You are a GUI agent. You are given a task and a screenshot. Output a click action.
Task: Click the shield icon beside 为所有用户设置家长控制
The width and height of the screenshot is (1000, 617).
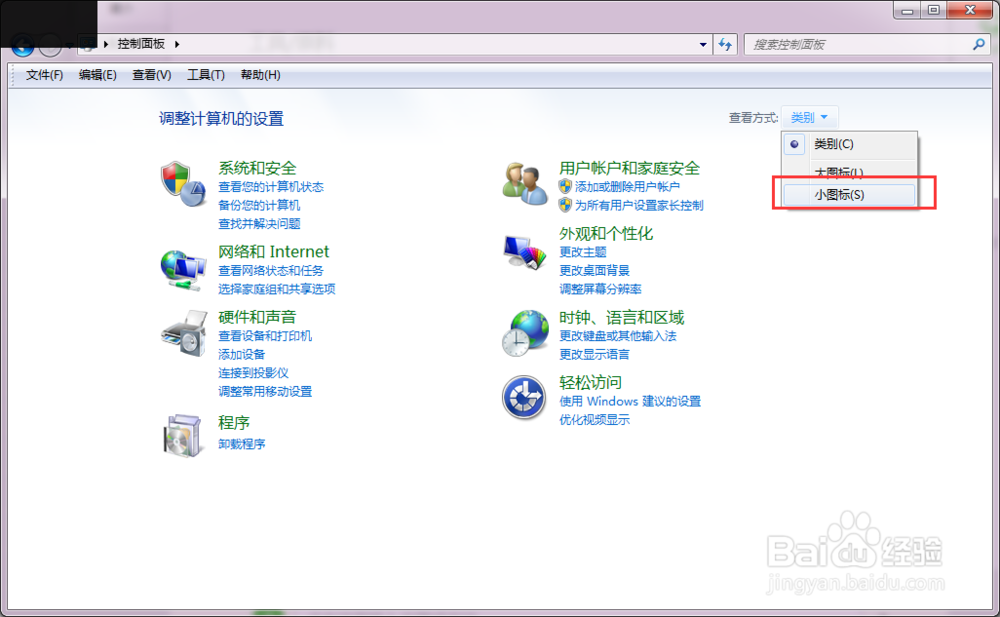565,205
